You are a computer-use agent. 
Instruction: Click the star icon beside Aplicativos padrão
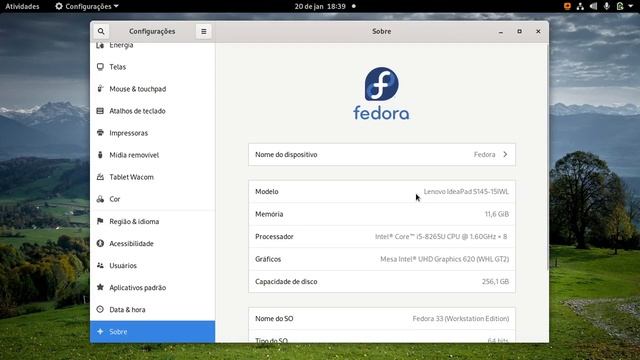[100, 287]
